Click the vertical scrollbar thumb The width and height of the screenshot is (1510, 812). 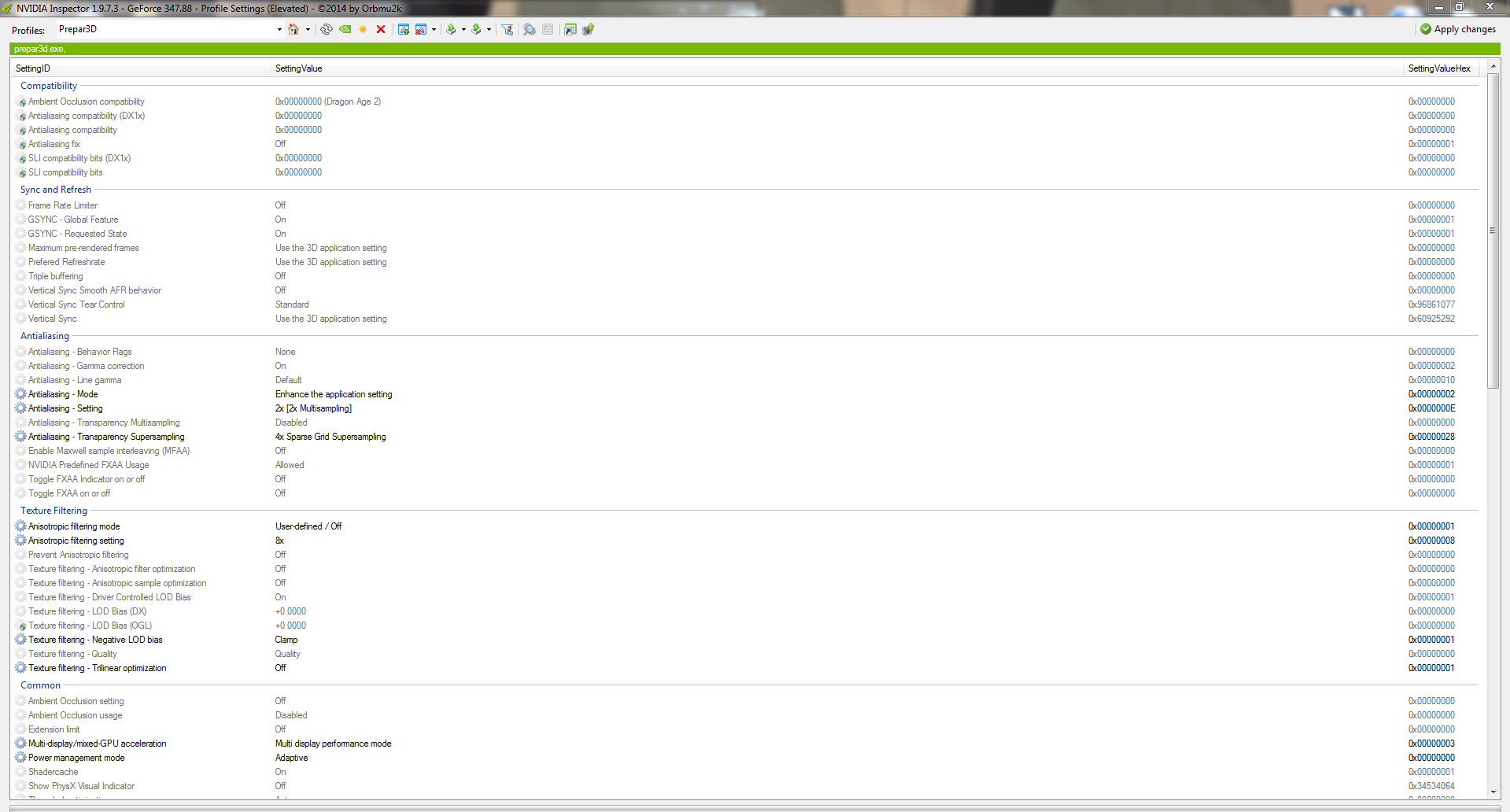point(1493,231)
